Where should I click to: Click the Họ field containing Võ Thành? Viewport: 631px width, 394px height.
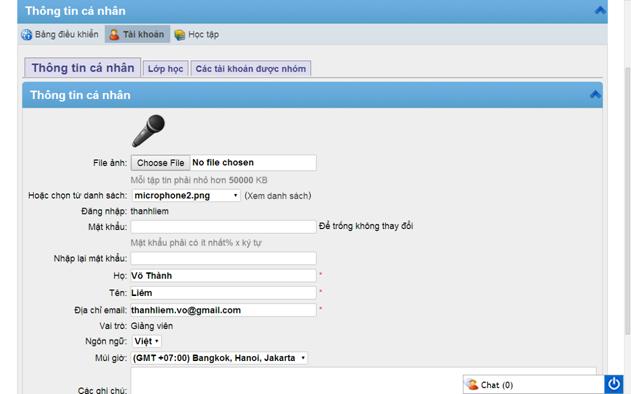pos(223,276)
